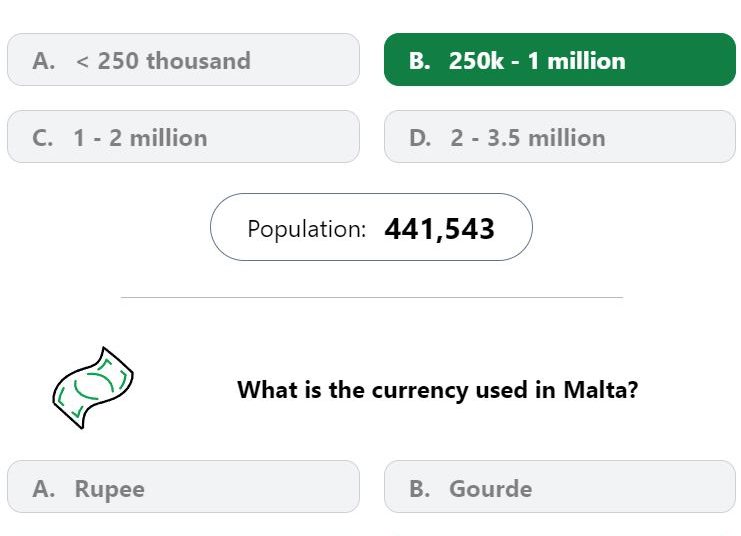Click the "A." letter beside Rupee
Image resolution: width=741 pixels, height=536 pixels.
pos(43,489)
